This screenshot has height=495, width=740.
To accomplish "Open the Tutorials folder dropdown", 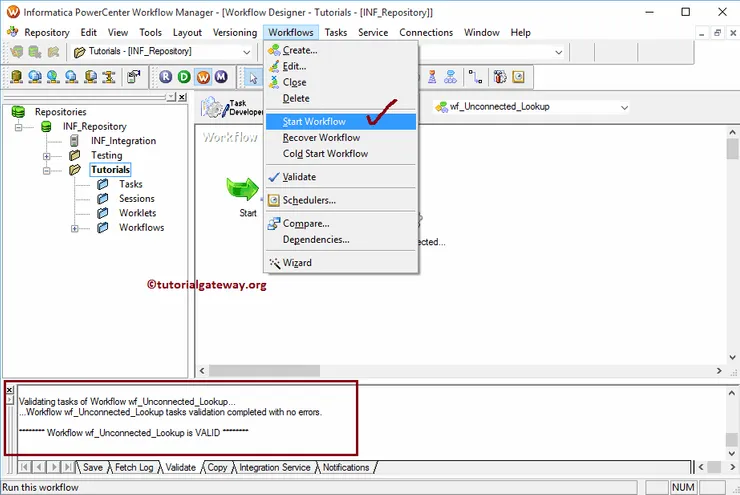I will (246, 51).
